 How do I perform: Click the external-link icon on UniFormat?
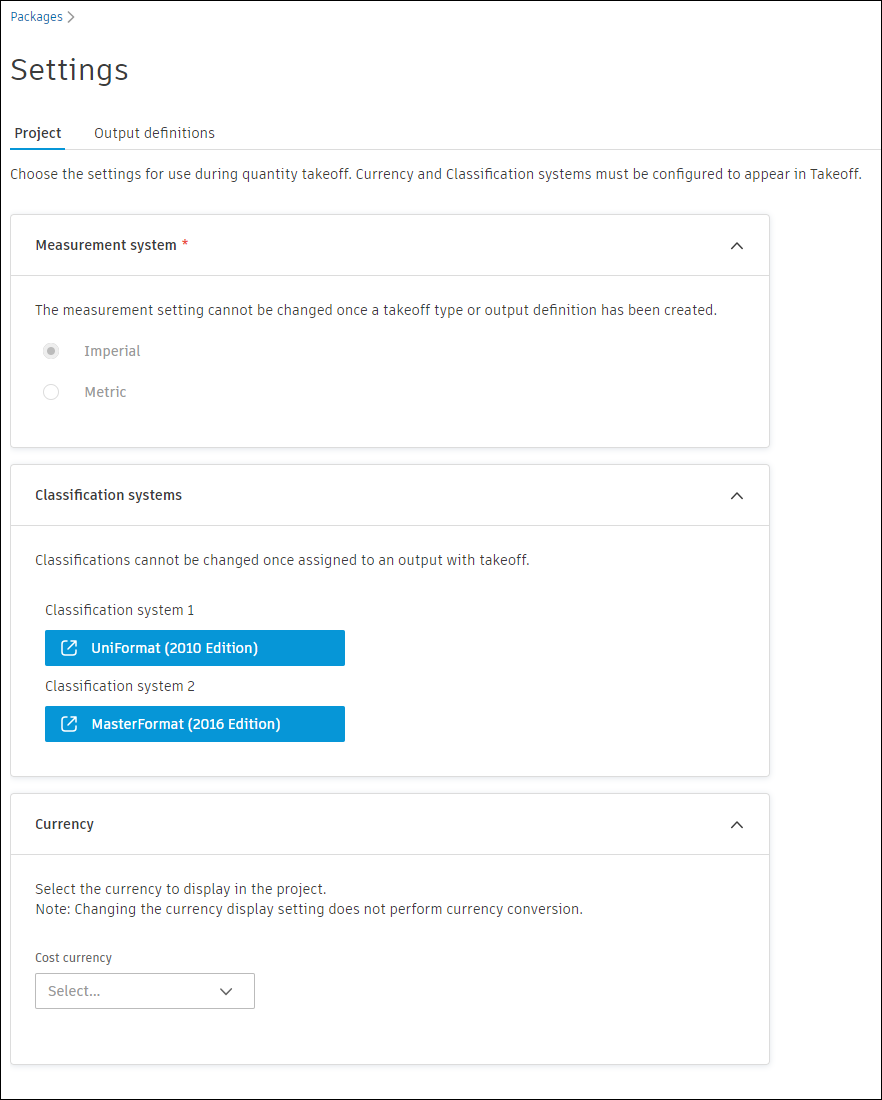[x=69, y=648]
